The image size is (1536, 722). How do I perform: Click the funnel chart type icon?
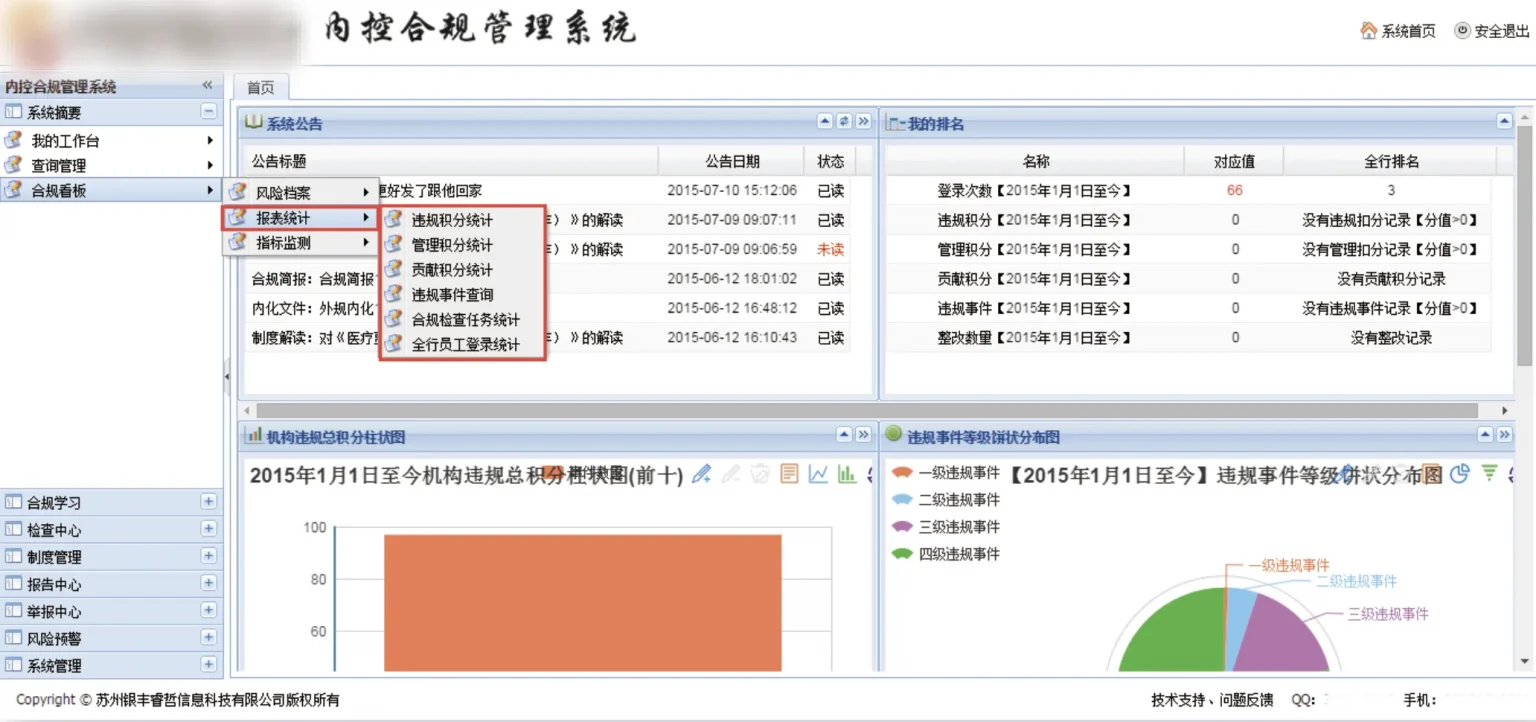(1489, 474)
